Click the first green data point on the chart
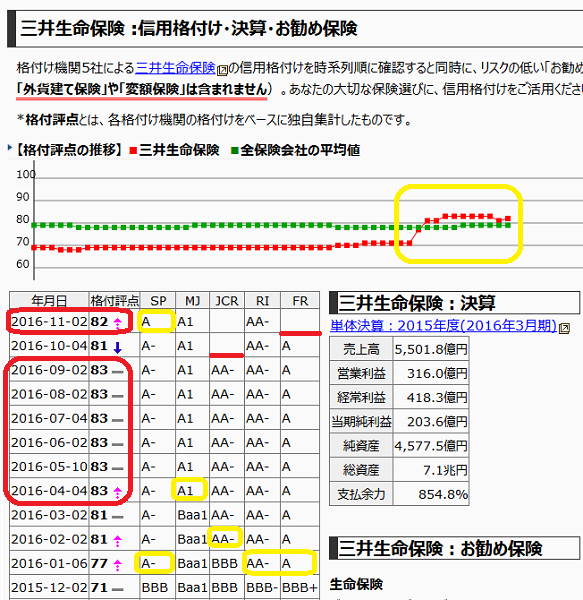Screen dimensions: 583x600 [x=34, y=225]
